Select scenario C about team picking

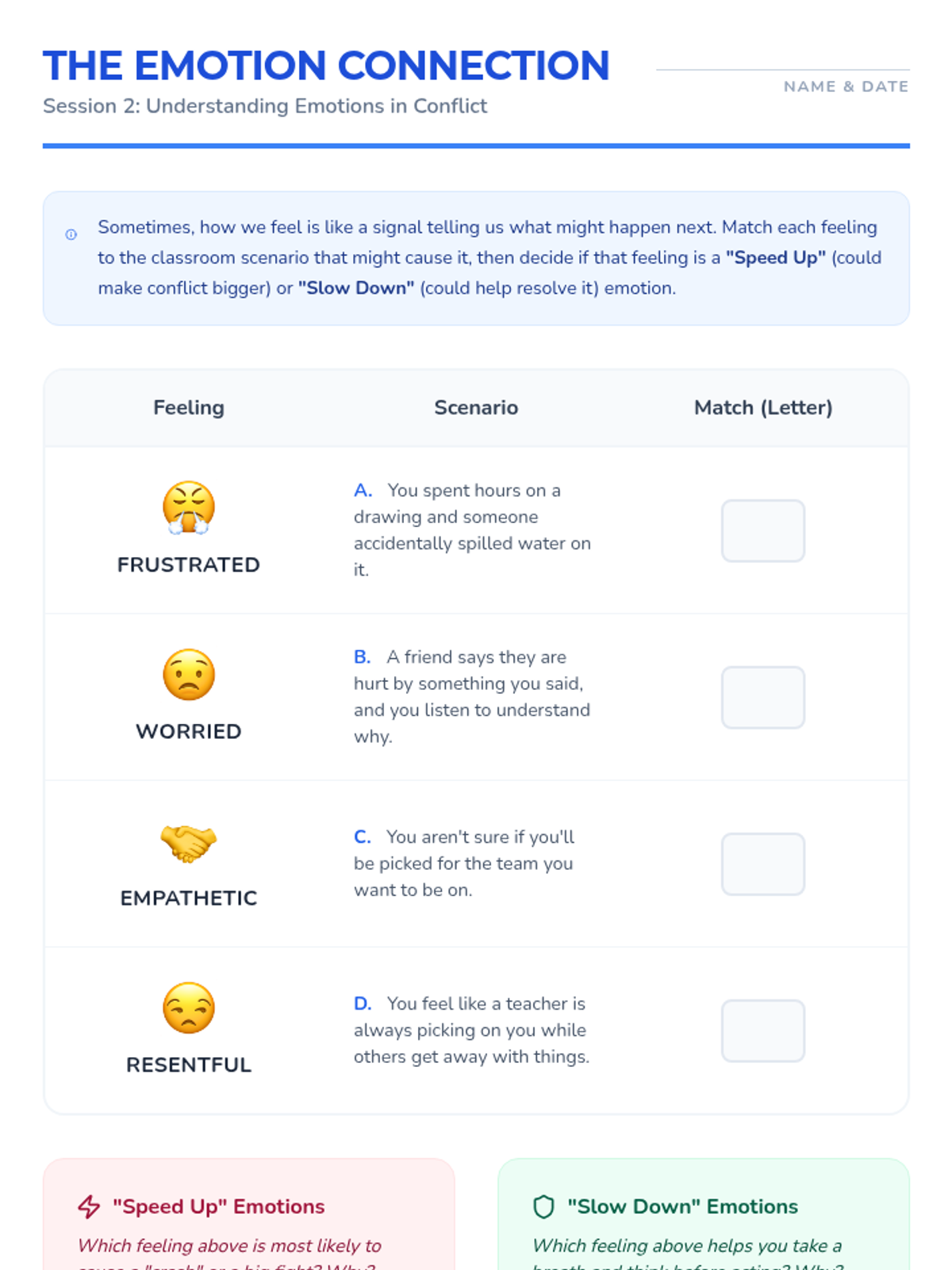click(x=464, y=863)
